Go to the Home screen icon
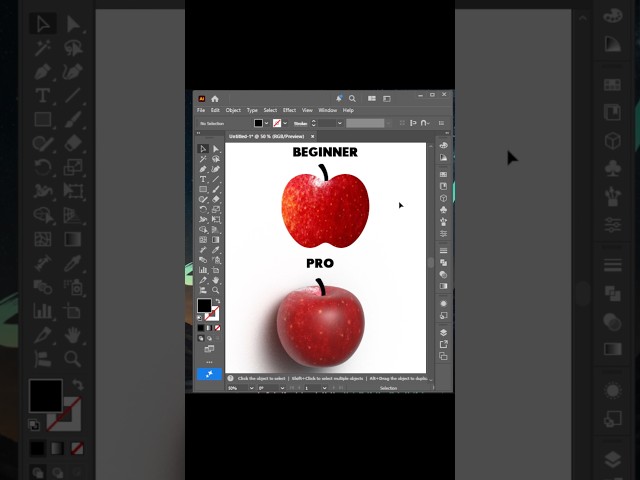640x480 pixels. (215, 99)
